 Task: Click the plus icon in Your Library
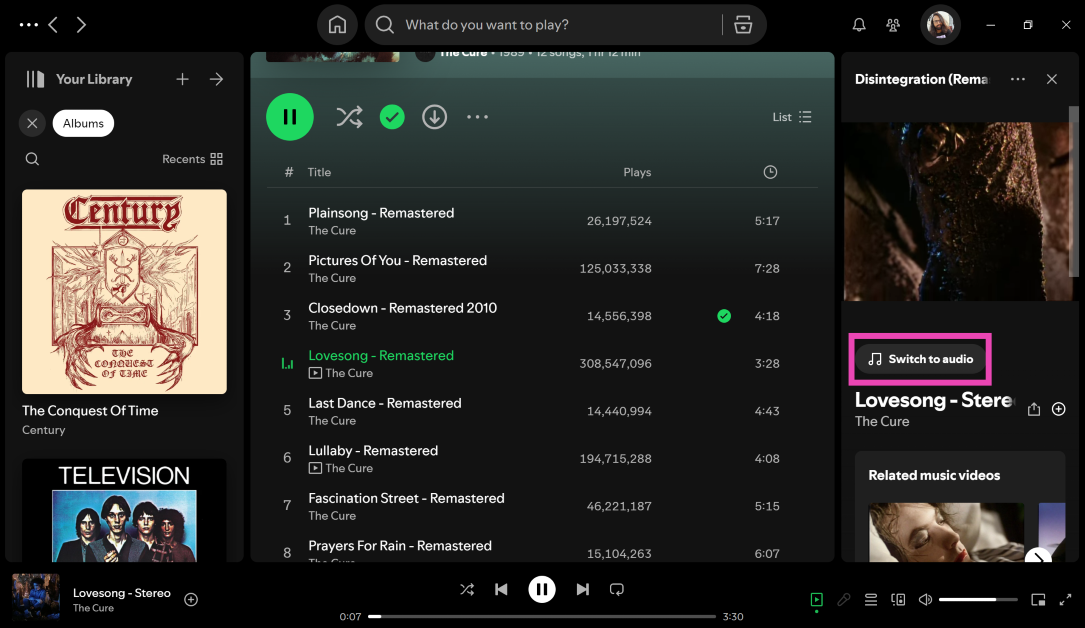182,79
